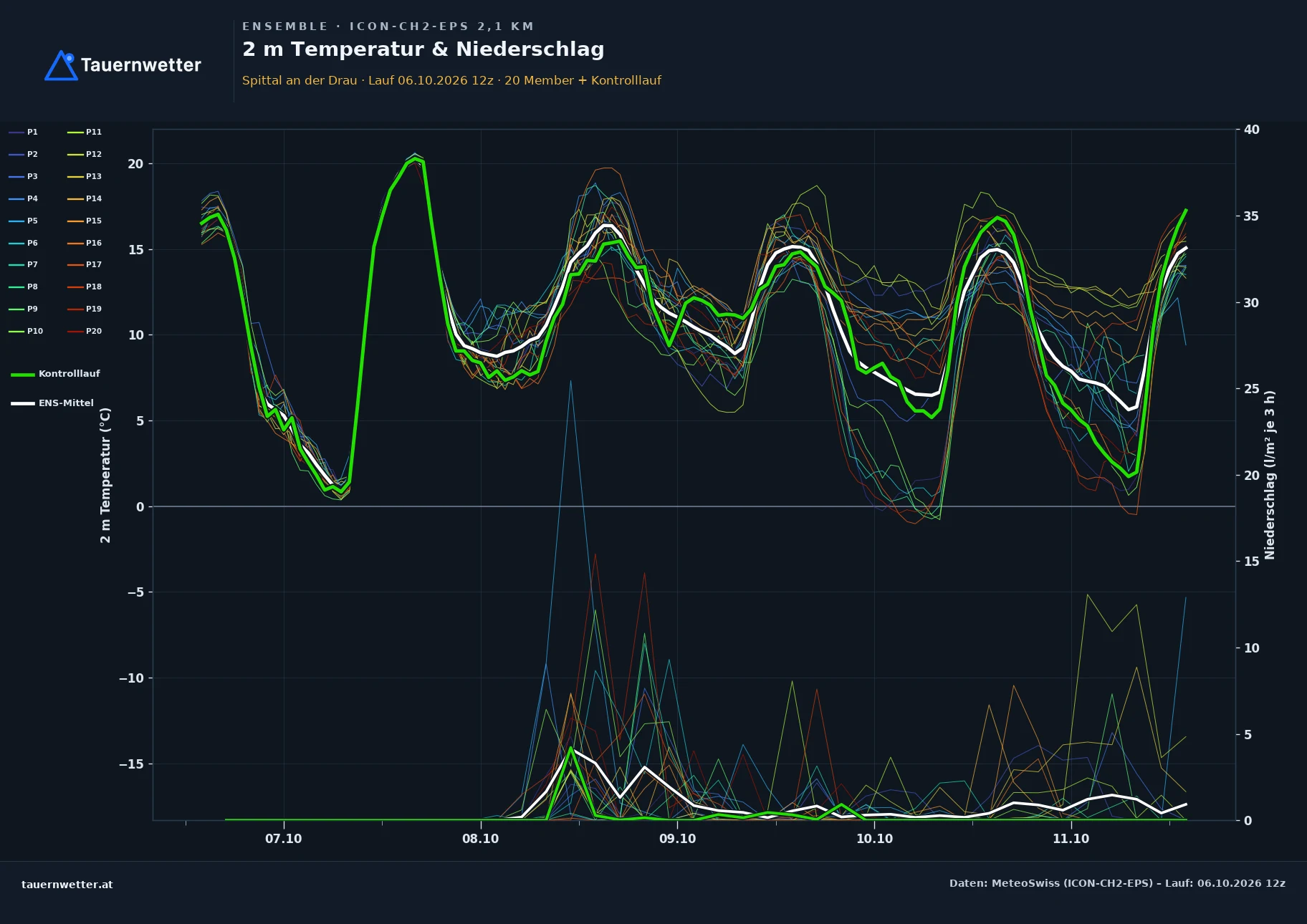Screen dimensions: 1307x924
Task: Click the P17 legend entry
Action: [x=85, y=264]
